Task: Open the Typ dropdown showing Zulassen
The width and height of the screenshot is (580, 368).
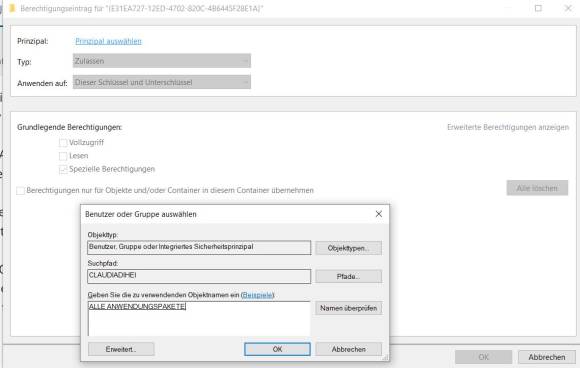Action: (x=162, y=61)
